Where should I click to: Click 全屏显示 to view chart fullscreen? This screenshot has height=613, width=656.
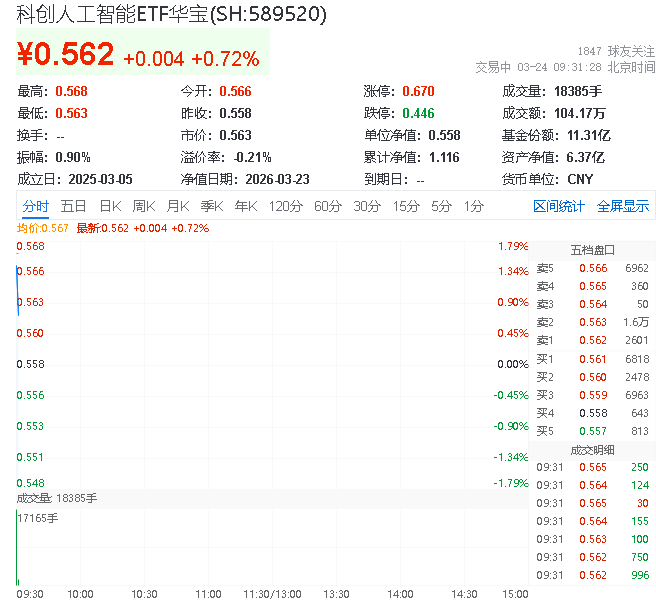point(623,207)
